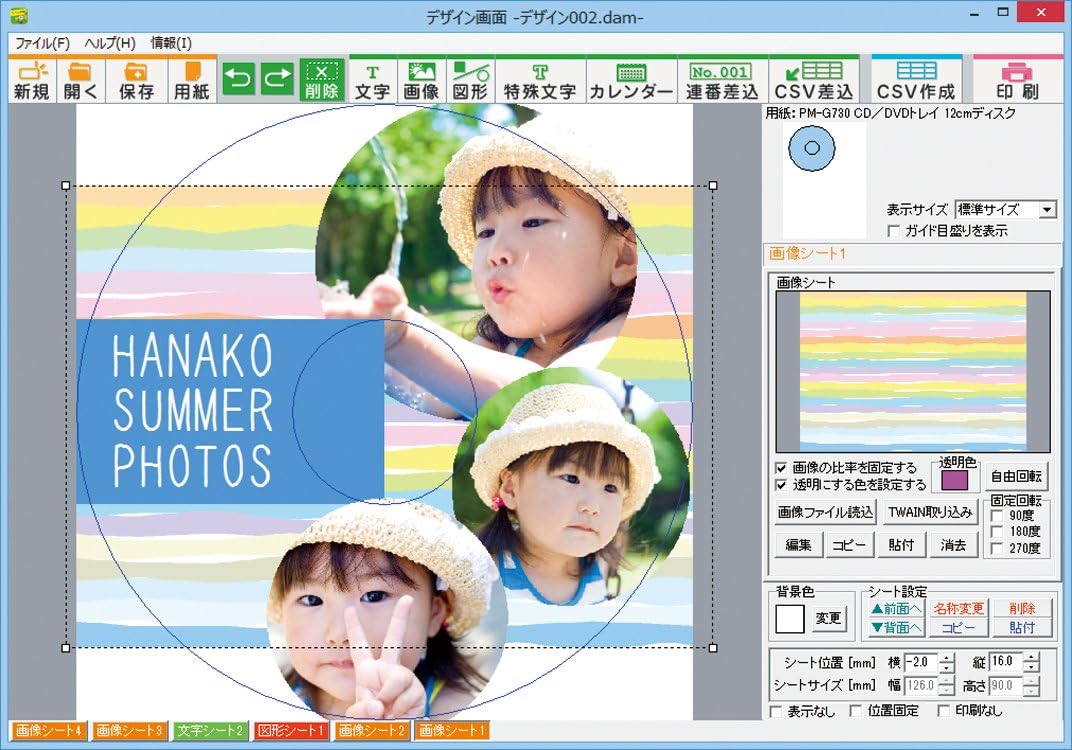Open the 表示サイズ dropdown
The width and height of the screenshot is (1072, 750).
pos(1047,210)
